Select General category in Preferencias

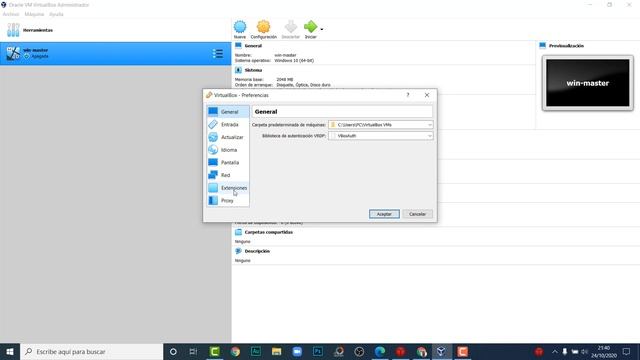point(228,111)
